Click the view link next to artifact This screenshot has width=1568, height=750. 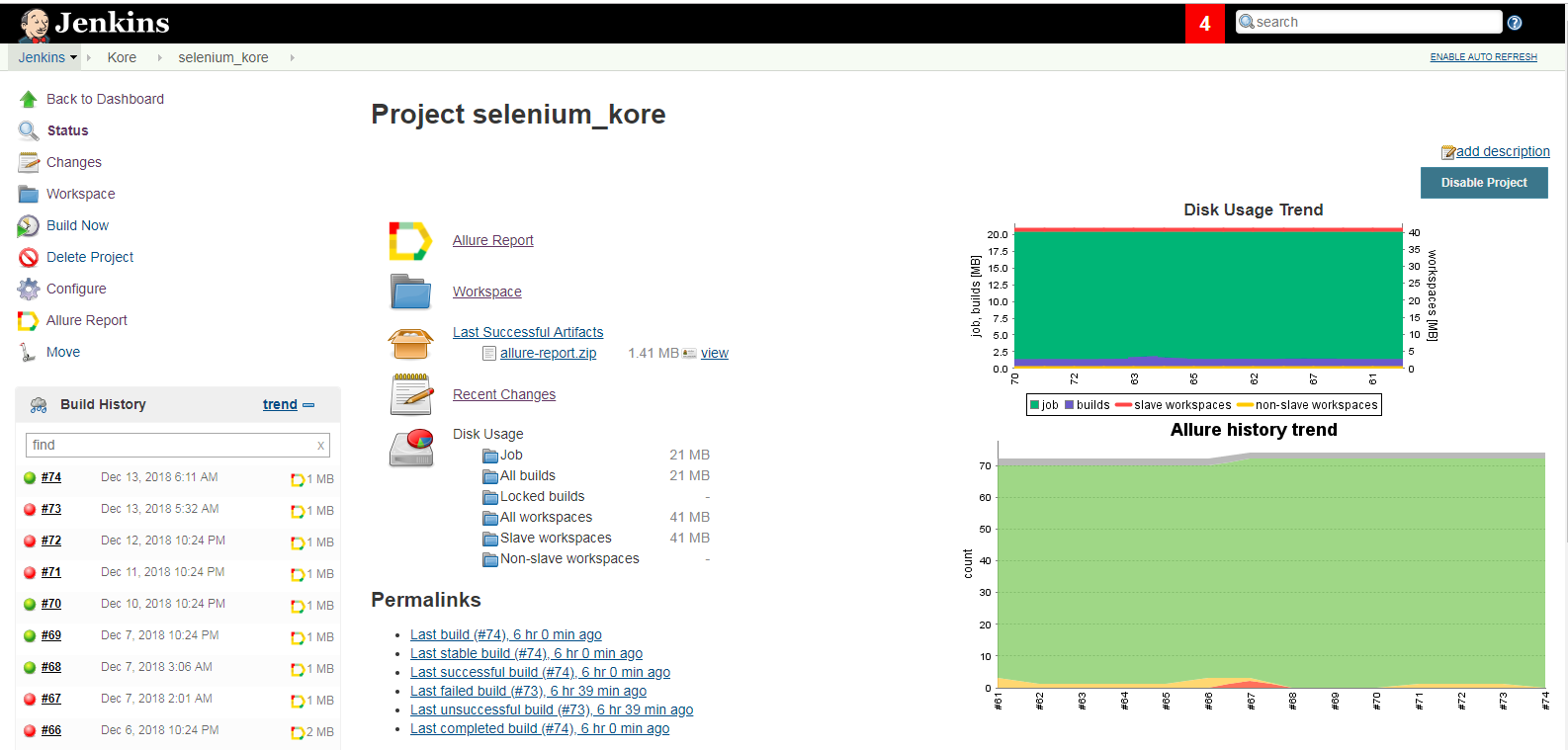(x=715, y=353)
